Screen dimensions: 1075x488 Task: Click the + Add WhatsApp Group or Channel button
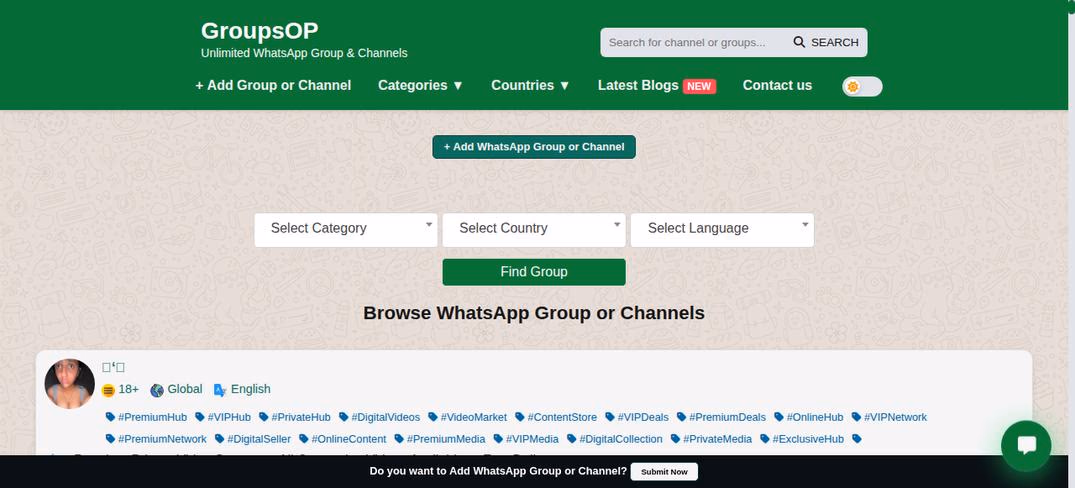(534, 147)
